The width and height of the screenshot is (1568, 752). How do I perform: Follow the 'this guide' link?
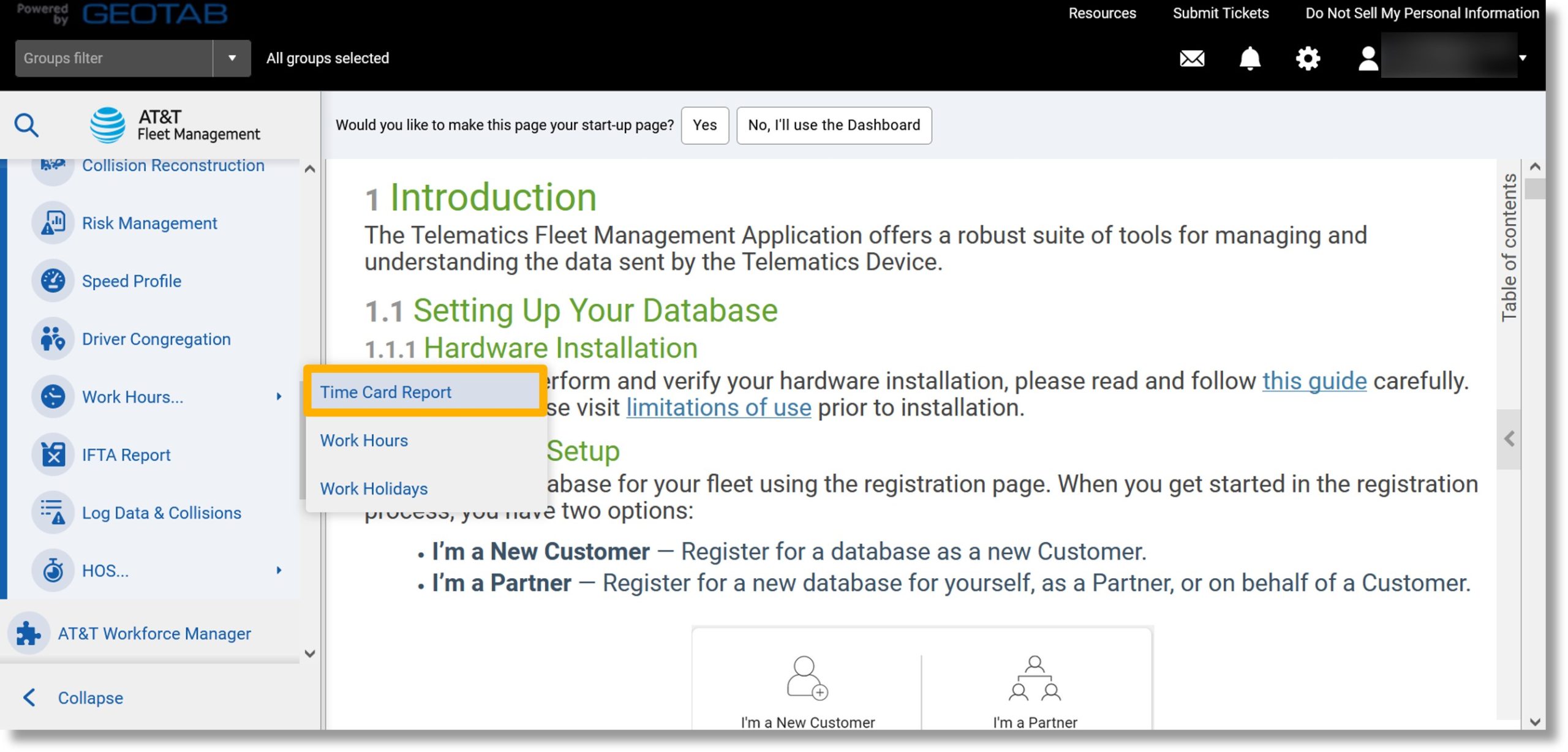(1314, 381)
